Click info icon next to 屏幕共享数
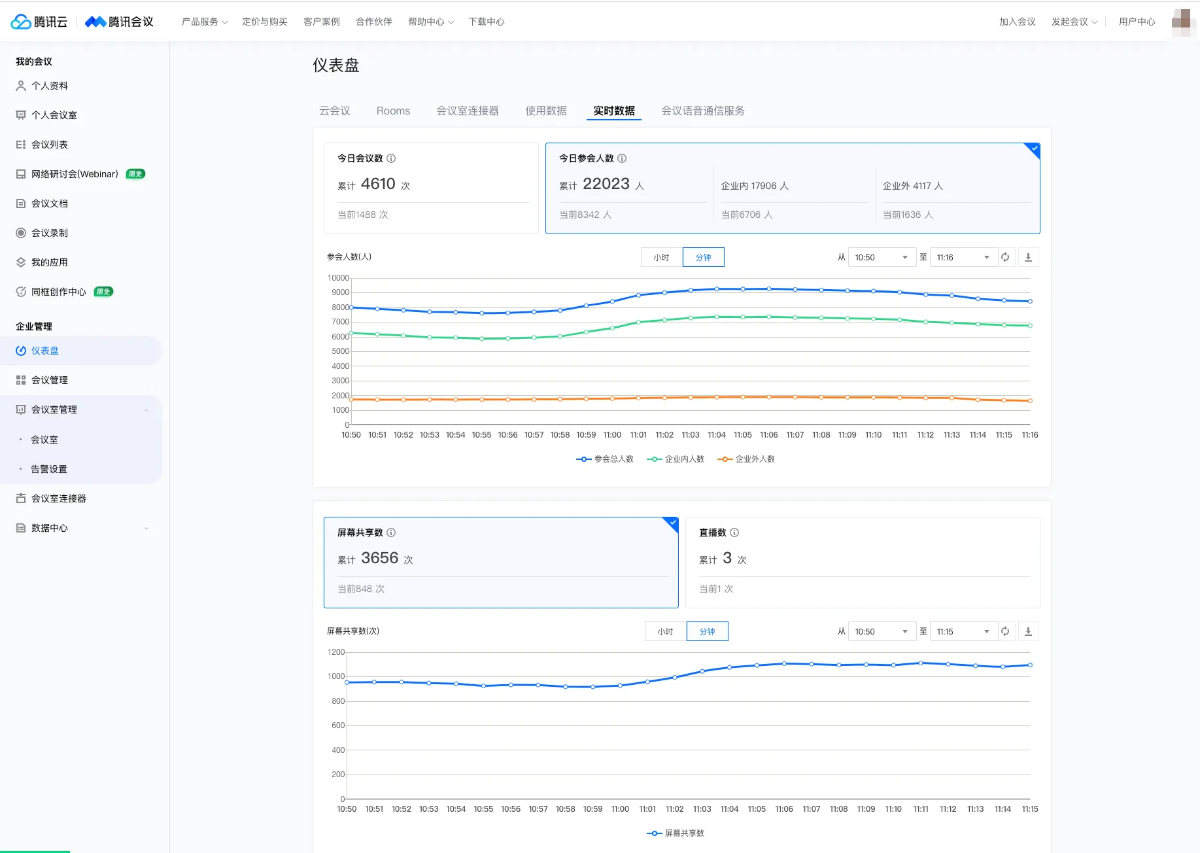The image size is (1200, 853). pyautogui.click(x=391, y=533)
